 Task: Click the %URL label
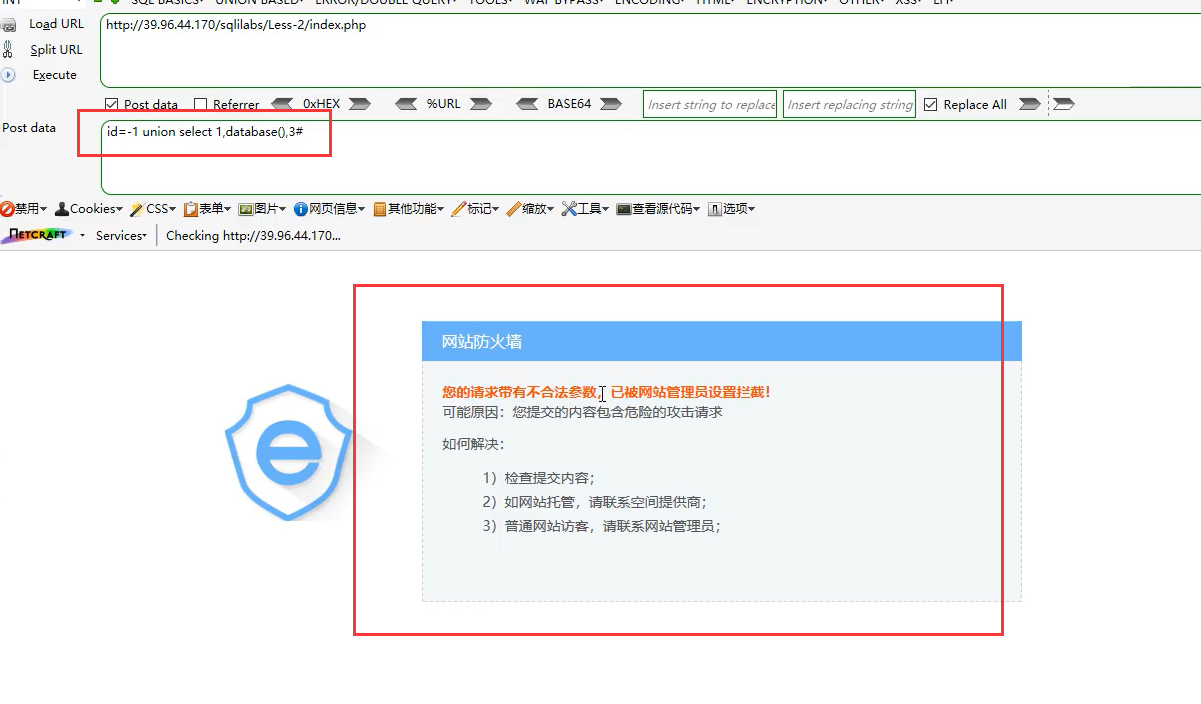click(444, 104)
